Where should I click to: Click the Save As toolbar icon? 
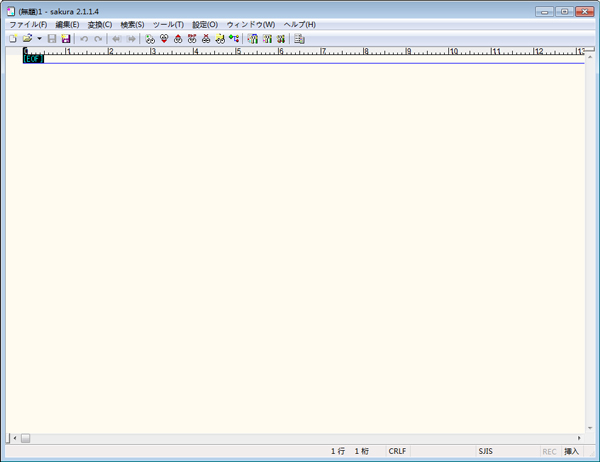66,39
